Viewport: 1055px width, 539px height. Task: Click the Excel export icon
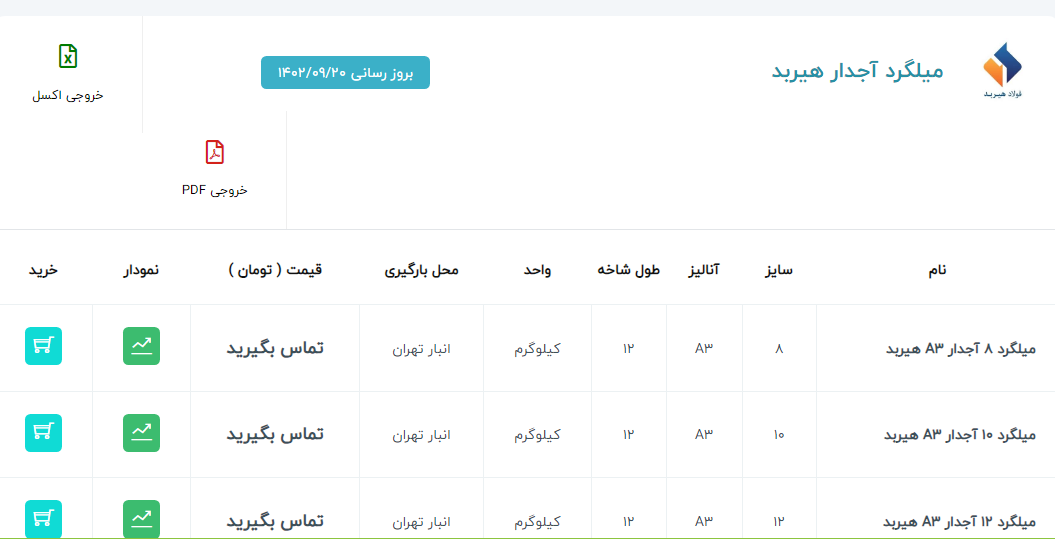pos(68,56)
